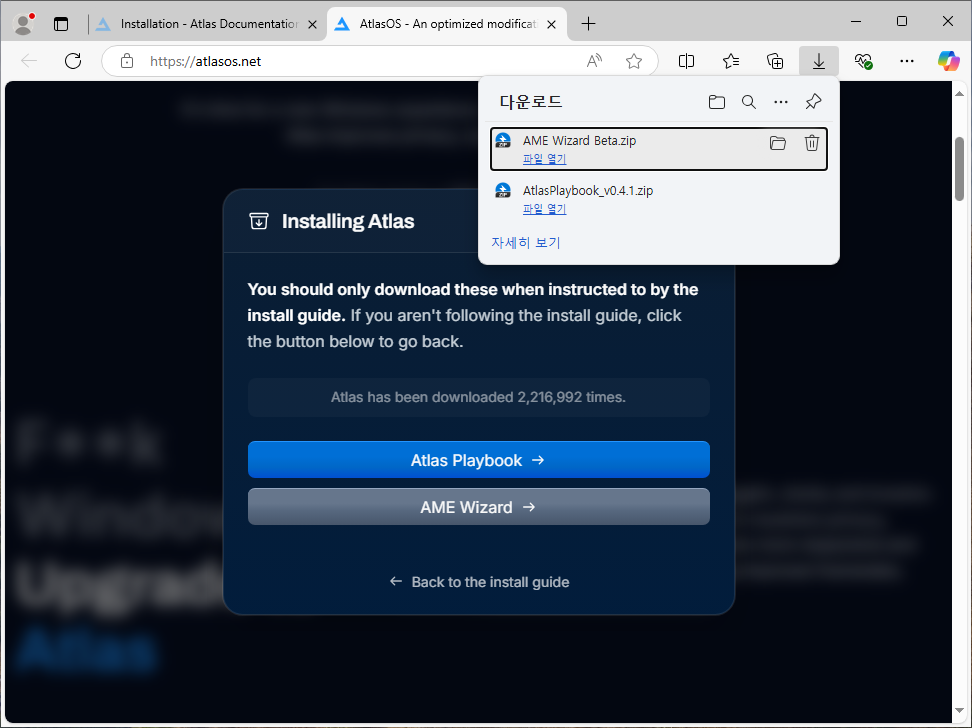Search downloads in the panel
This screenshot has height=728, width=972.
pyautogui.click(x=749, y=102)
